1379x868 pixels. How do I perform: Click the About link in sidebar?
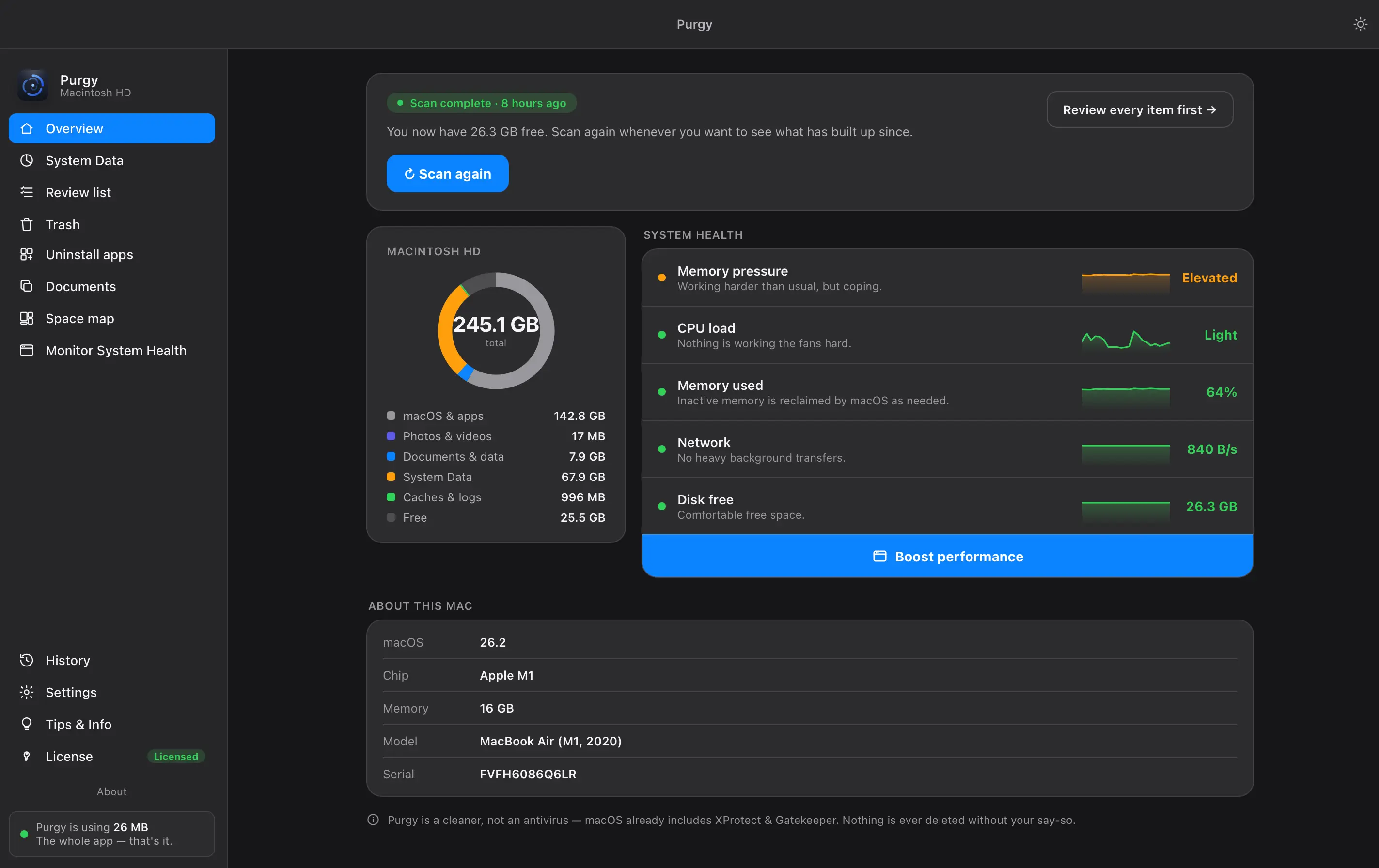coord(111,791)
